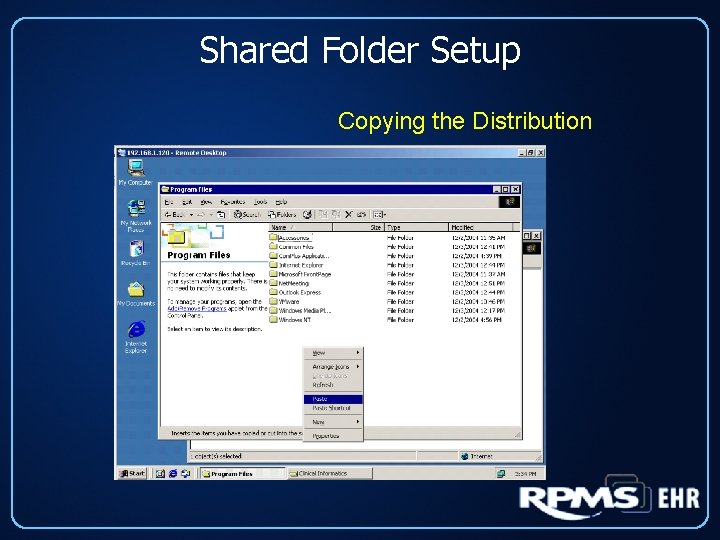Select the Windows Media Player folder icon
720x540 pixels.
tap(274, 310)
